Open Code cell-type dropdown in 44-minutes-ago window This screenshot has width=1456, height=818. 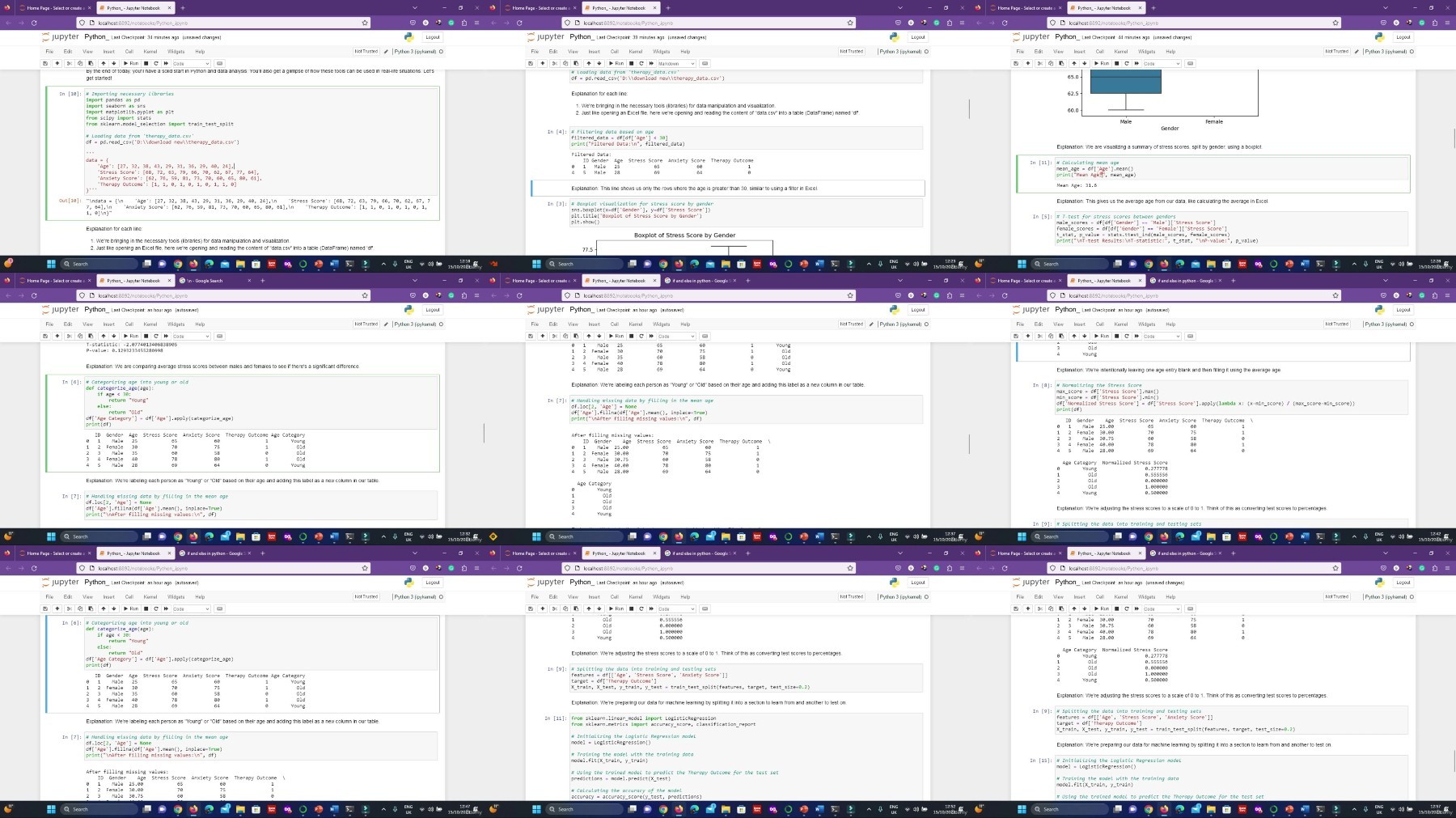tap(1162, 63)
